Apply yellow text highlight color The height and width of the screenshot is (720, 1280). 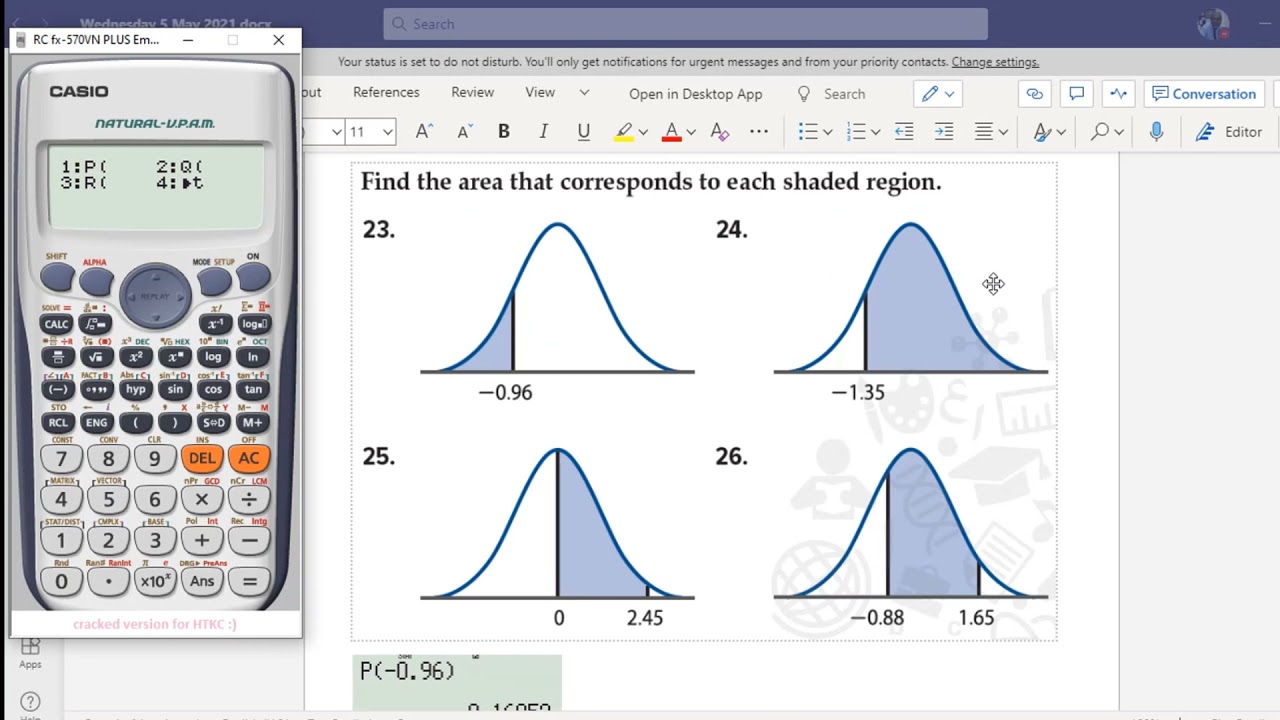pyautogui.click(x=624, y=132)
